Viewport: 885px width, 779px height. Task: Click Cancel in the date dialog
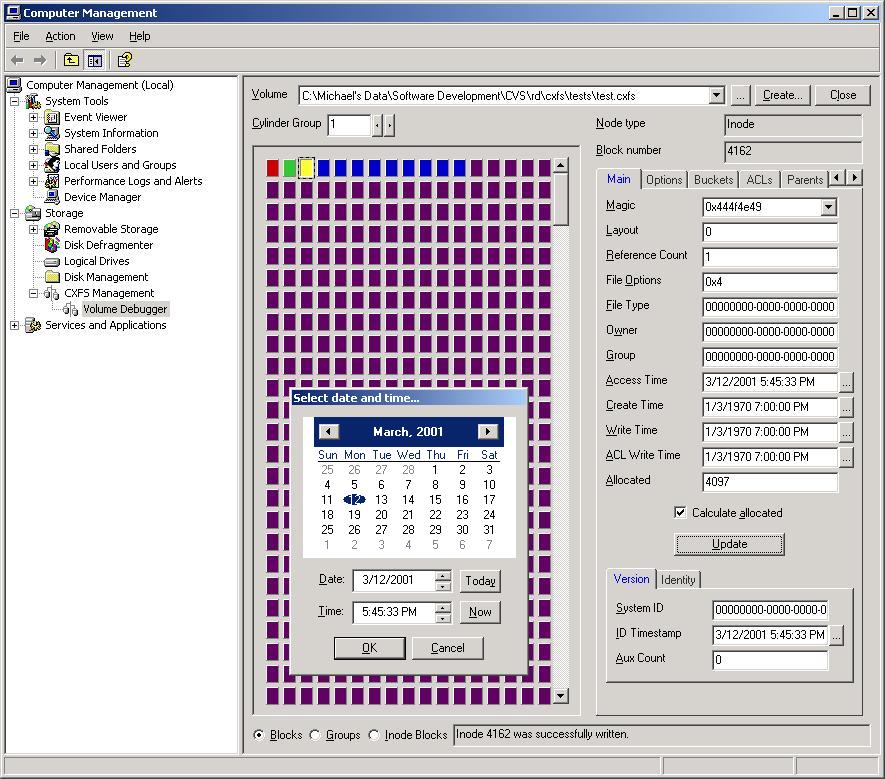pyautogui.click(x=448, y=648)
